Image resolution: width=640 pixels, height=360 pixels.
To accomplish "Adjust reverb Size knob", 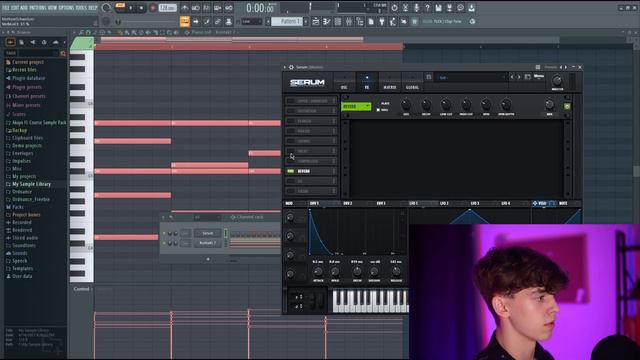I will click(406, 104).
